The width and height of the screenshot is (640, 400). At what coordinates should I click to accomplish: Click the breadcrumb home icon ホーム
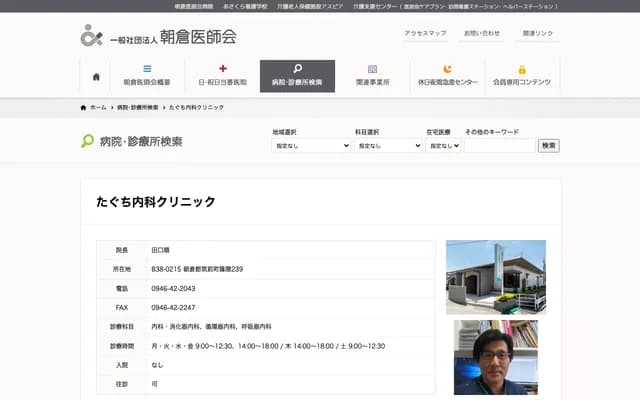click(x=93, y=106)
